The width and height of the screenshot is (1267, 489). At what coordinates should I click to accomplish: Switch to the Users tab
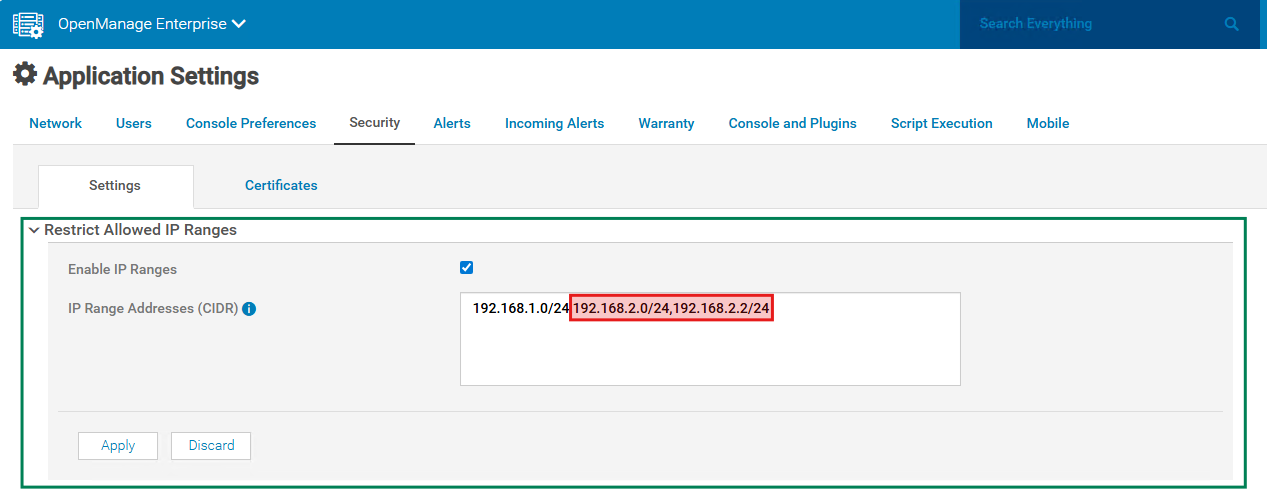134,123
